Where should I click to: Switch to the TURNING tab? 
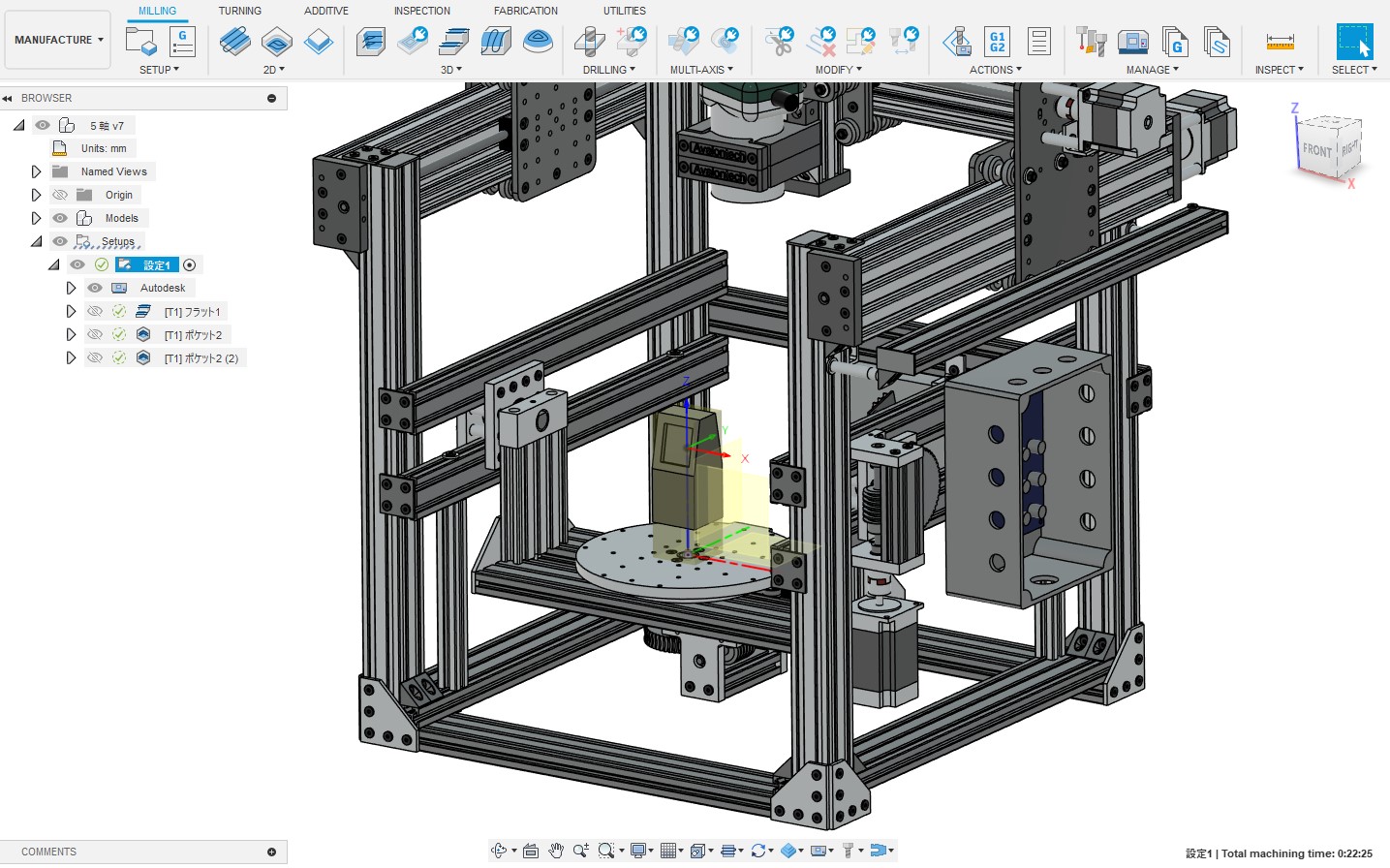pos(239,11)
